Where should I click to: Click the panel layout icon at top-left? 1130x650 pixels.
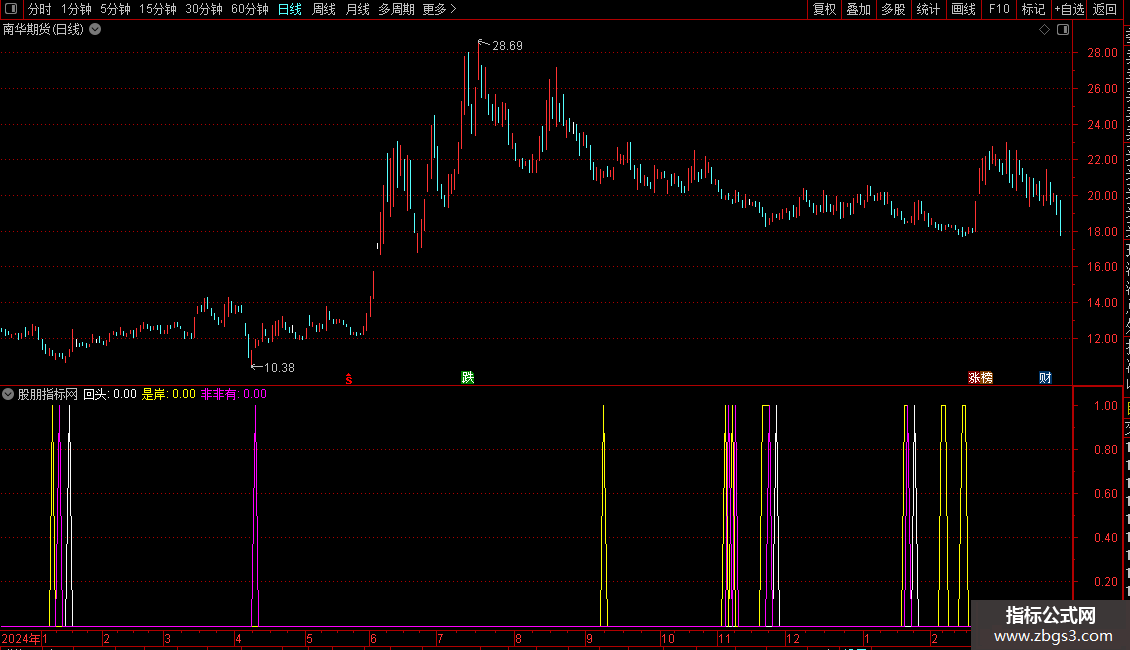(x=11, y=9)
